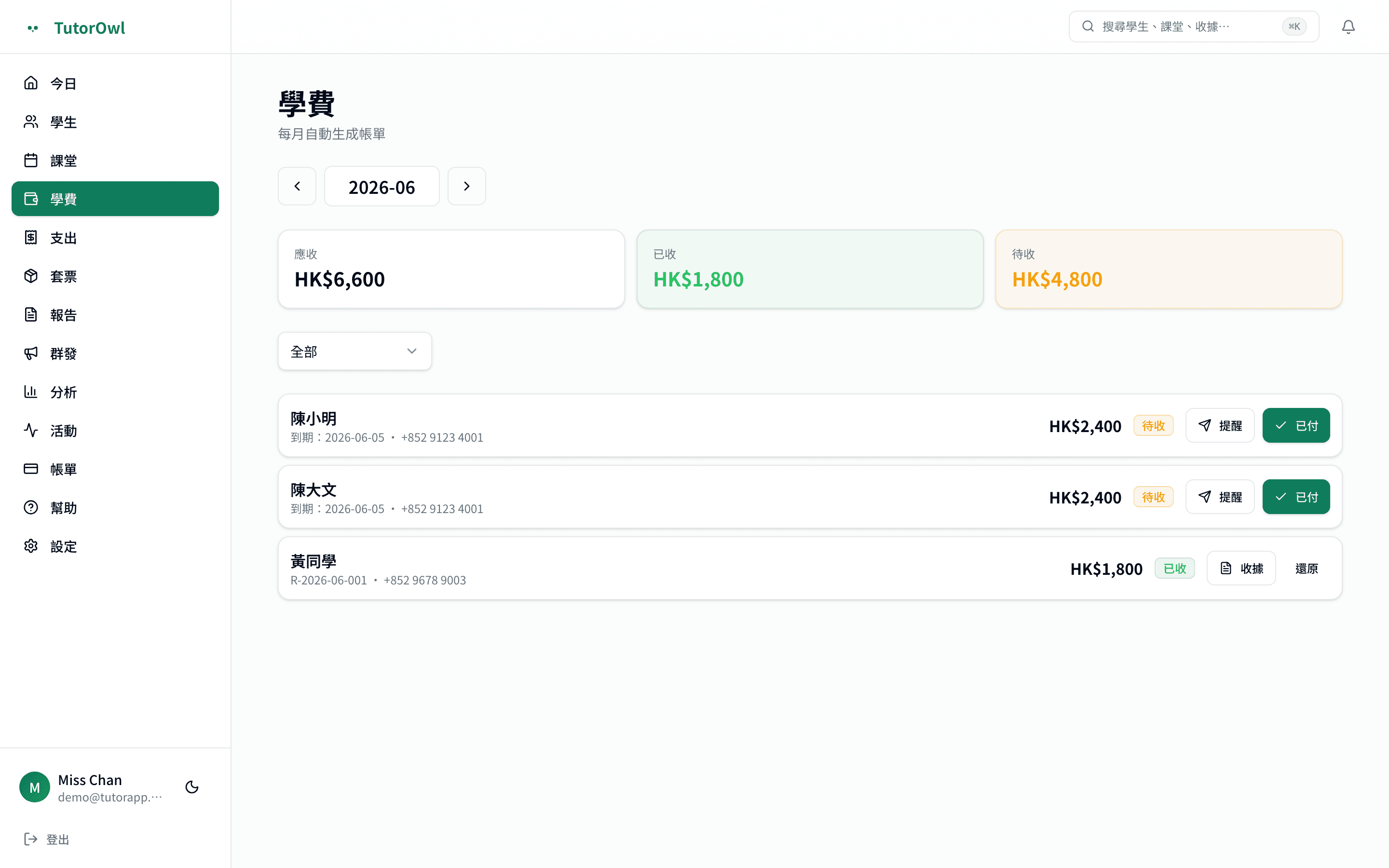
Task: Click phone number +852 9678 9003
Action: coord(425,581)
